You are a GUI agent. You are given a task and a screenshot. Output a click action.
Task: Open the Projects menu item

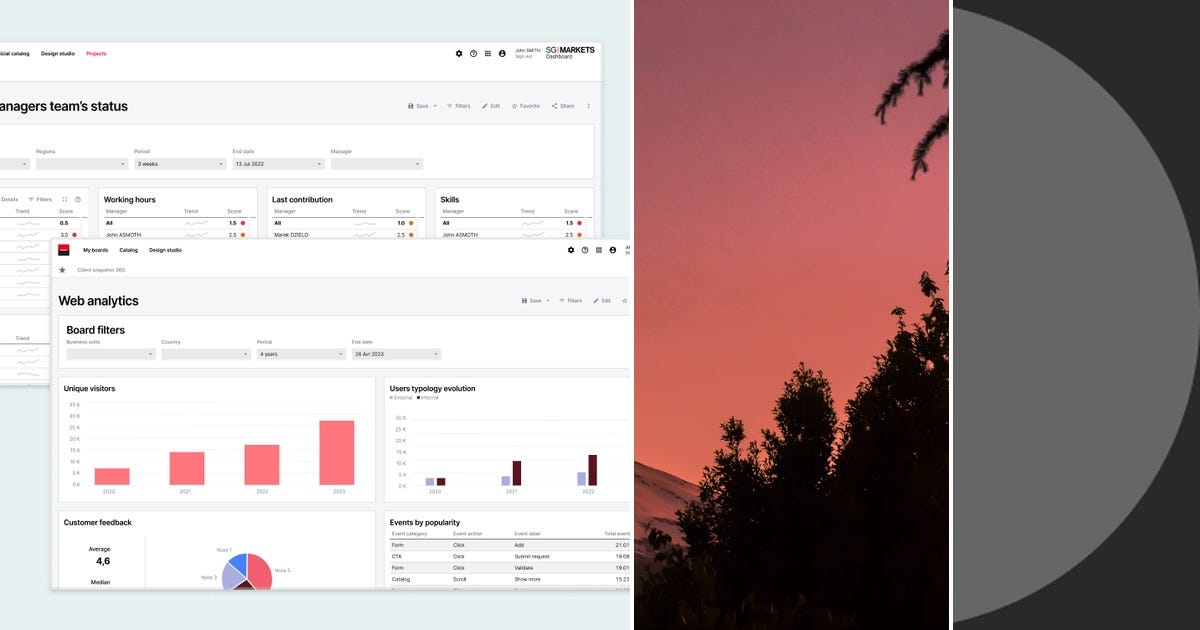[x=96, y=53]
